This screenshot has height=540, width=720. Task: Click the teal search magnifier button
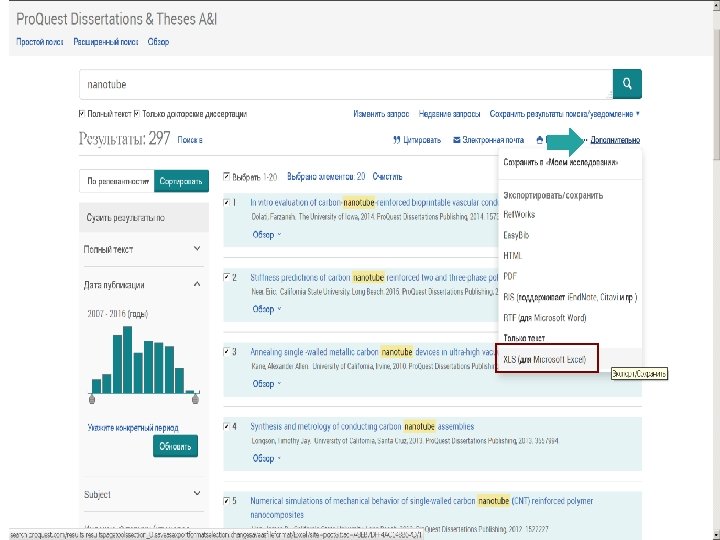[x=627, y=84]
